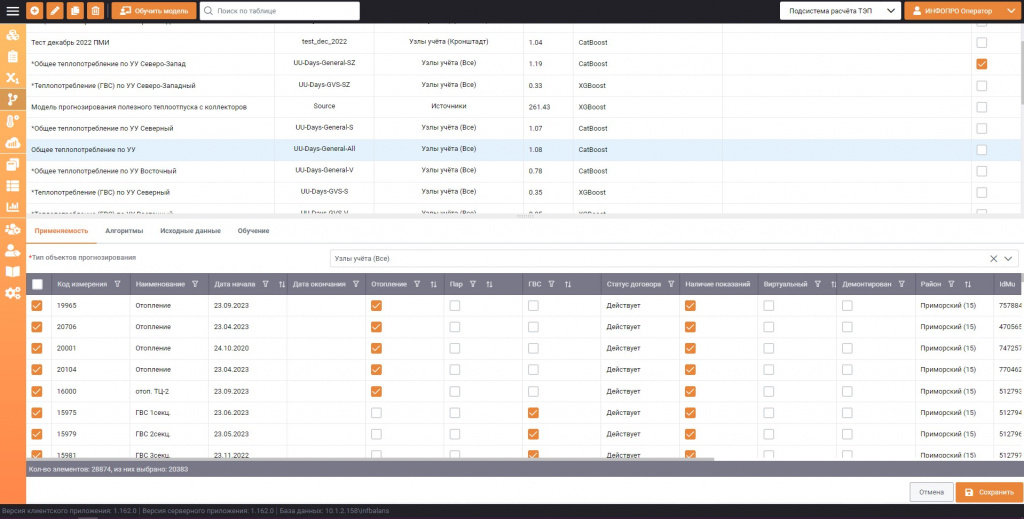Check the Тест декабрь 2022 ПМИ checkbox

coord(981,42)
